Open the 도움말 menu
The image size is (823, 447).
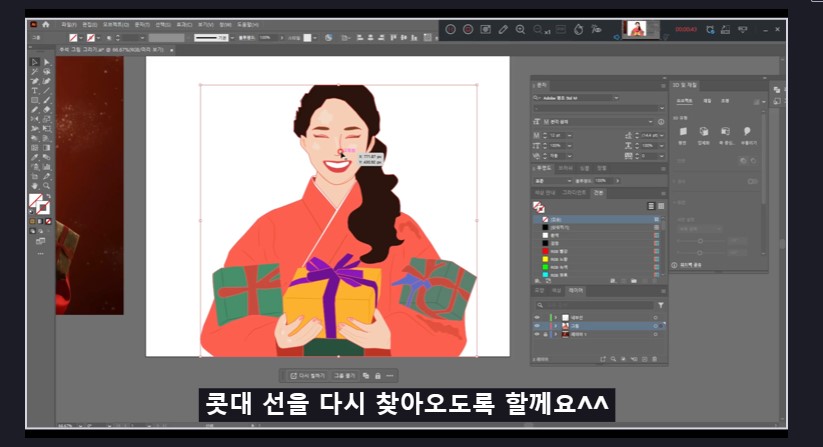coord(248,25)
